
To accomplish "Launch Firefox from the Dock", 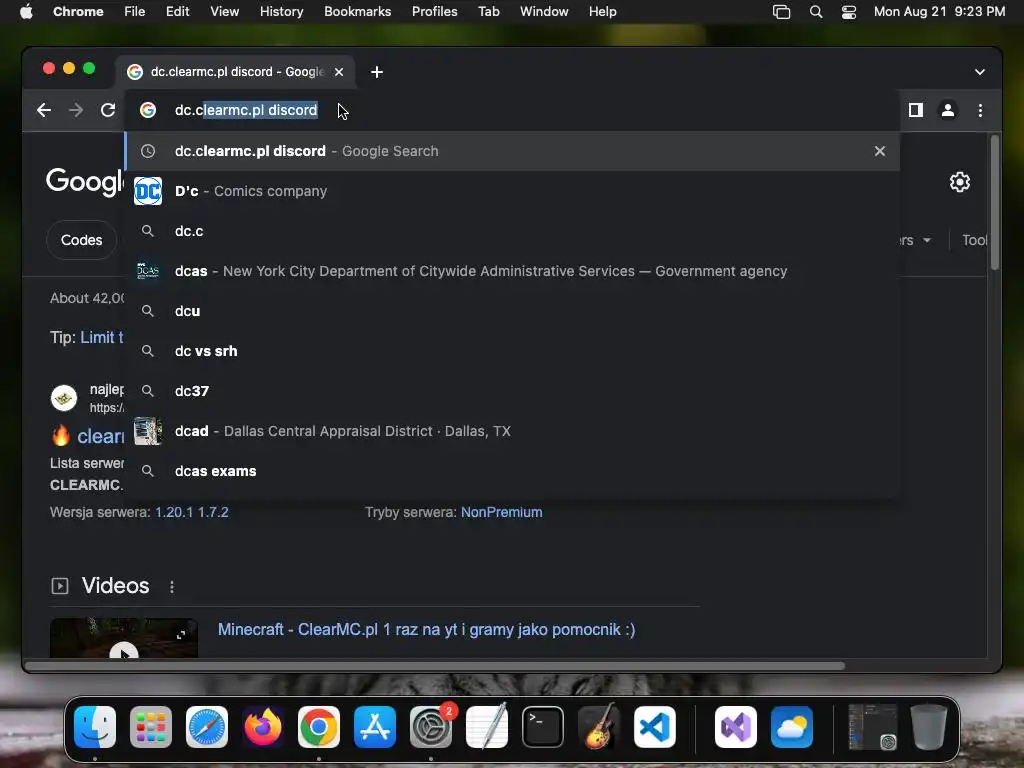I will (263, 727).
